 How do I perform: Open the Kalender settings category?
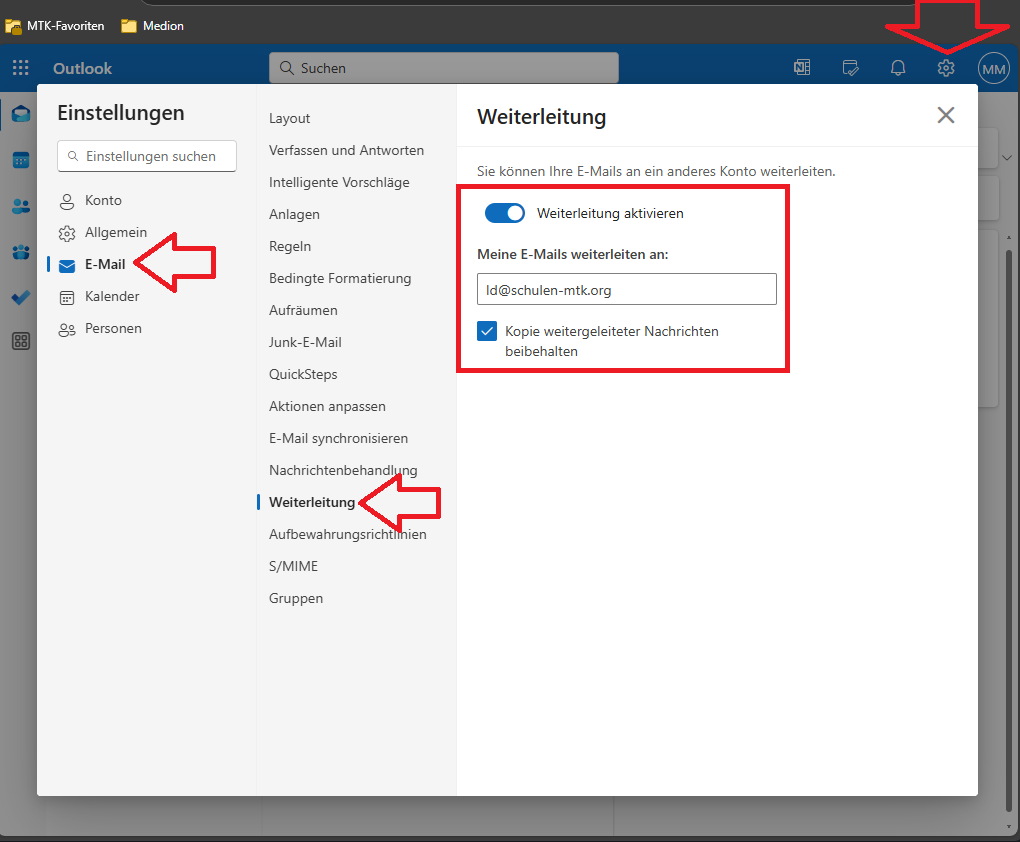coord(112,296)
